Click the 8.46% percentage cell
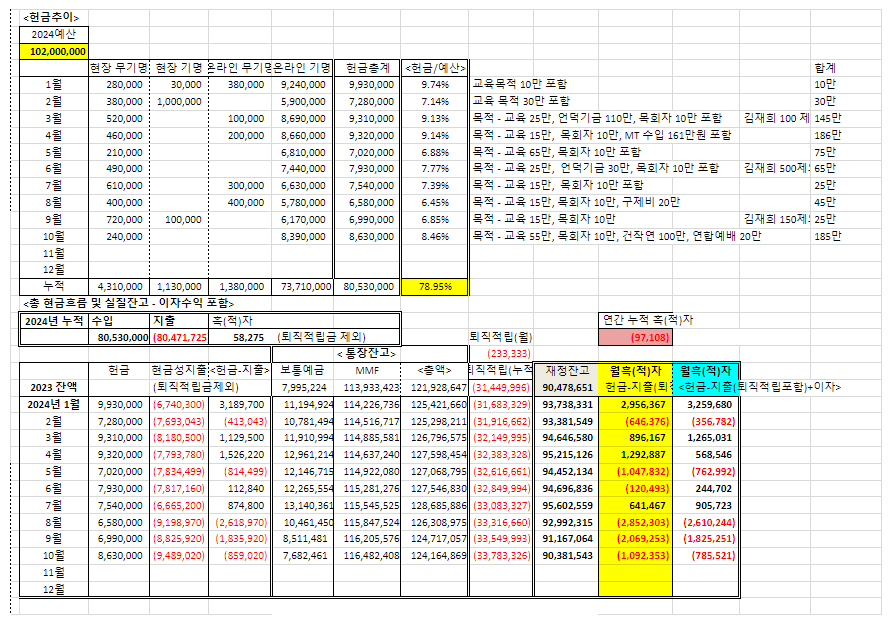 [x=435, y=237]
